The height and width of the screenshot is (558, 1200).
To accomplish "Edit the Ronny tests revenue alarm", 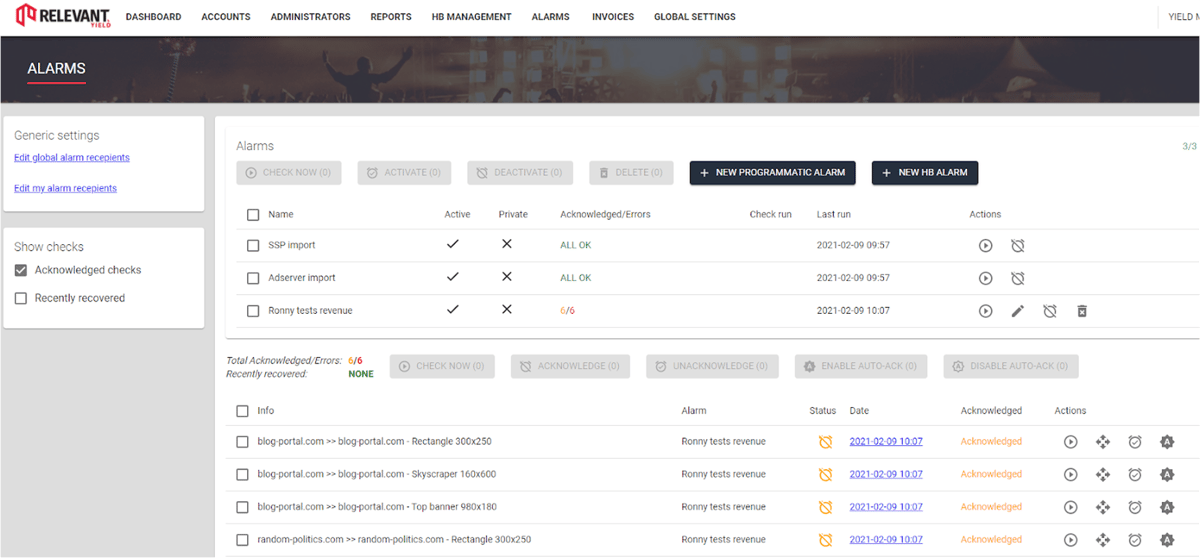I will (1017, 311).
